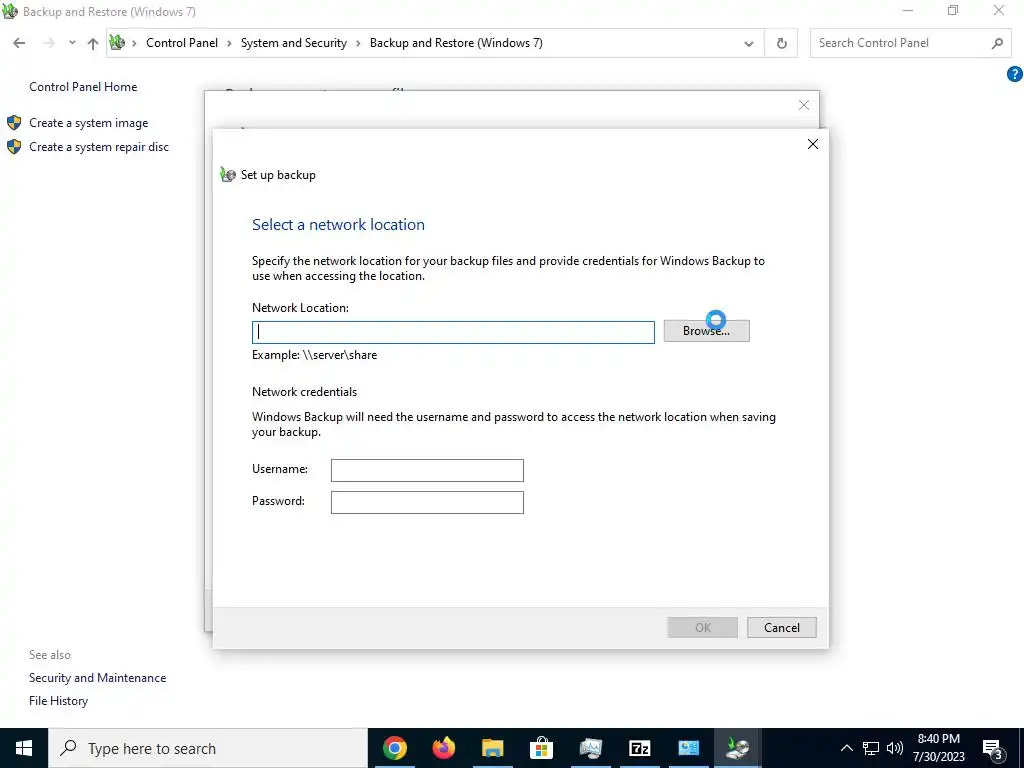1024x768 pixels.
Task: Click the search magnifier icon
Action: (x=997, y=43)
